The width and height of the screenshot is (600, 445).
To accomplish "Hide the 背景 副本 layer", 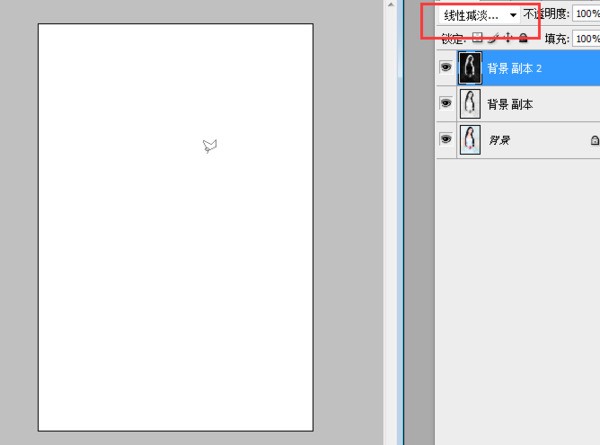I will (x=446, y=104).
